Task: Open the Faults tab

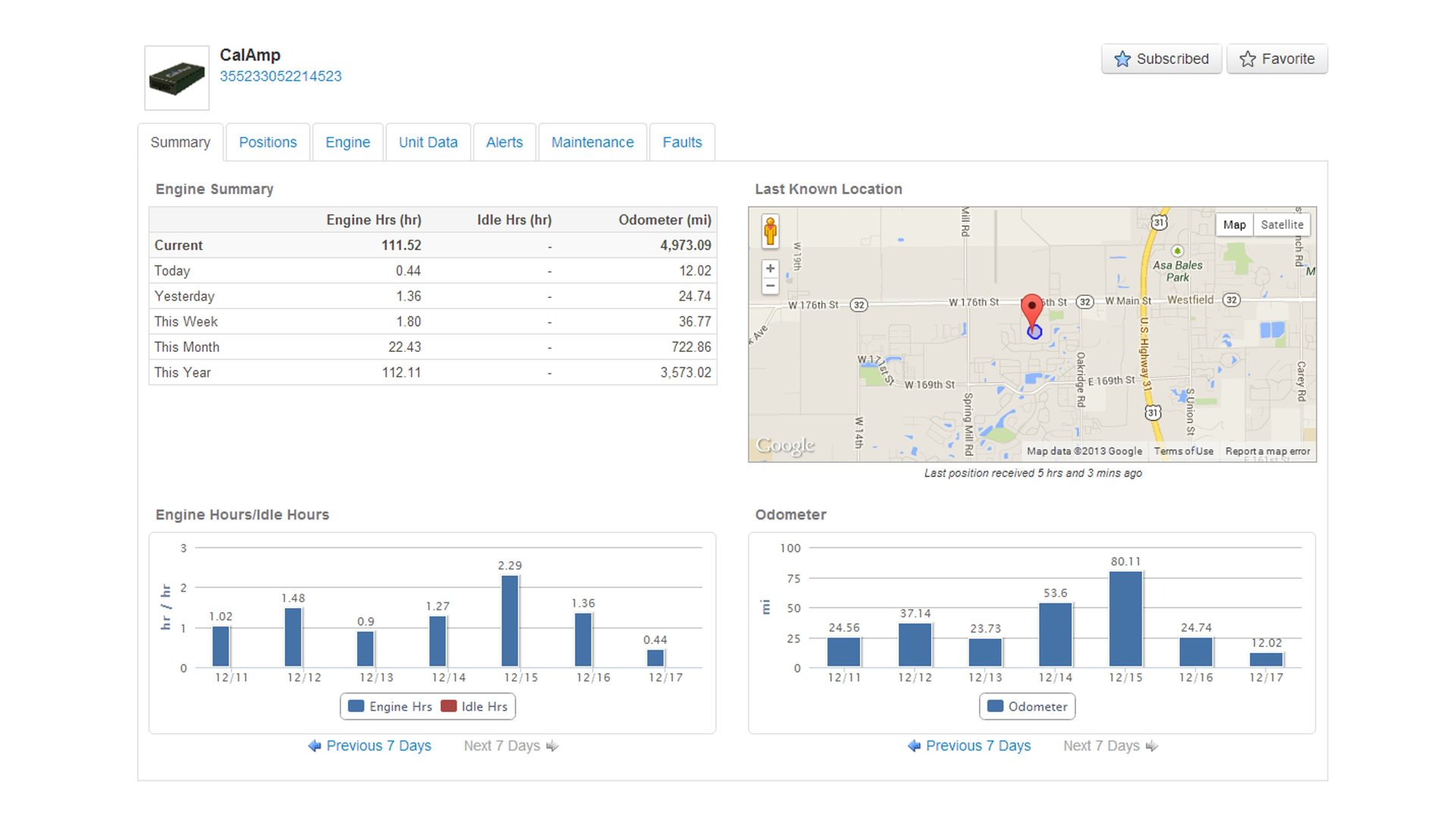Action: [682, 143]
